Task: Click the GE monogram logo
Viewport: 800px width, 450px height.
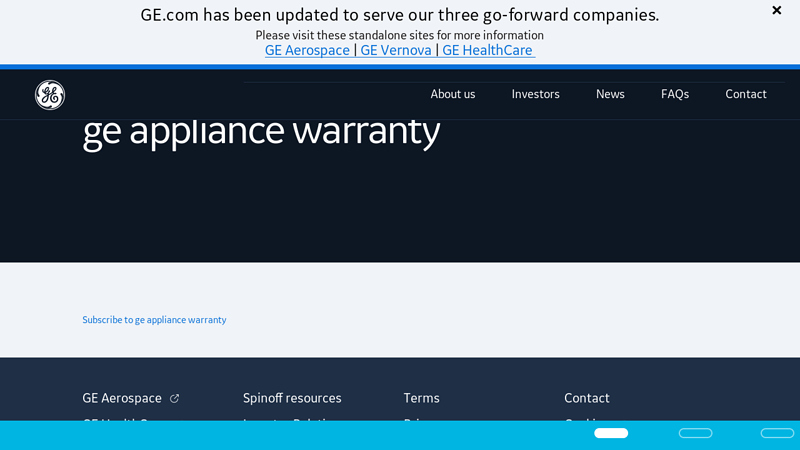Action: pyautogui.click(x=50, y=95)
